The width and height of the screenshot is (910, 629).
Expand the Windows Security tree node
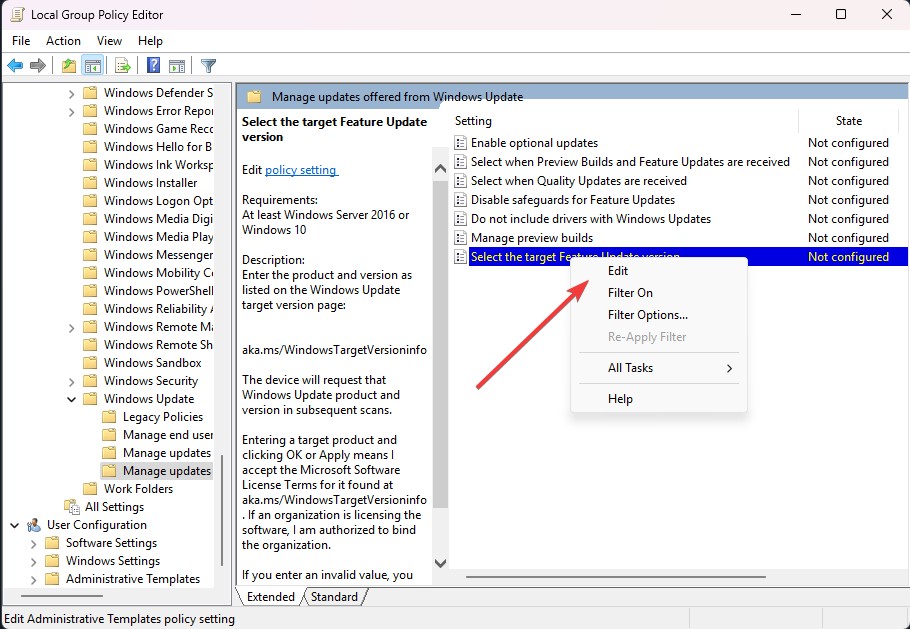(71, 381)
